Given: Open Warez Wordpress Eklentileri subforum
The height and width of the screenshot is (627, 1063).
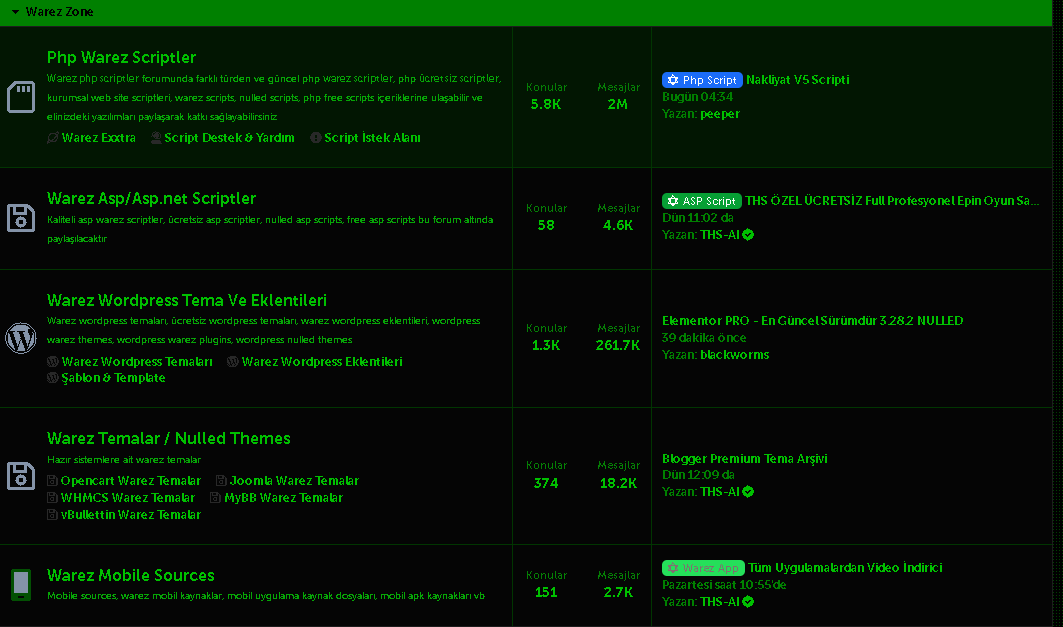Looking at the screenshot, I should click(x=322, y=362).
